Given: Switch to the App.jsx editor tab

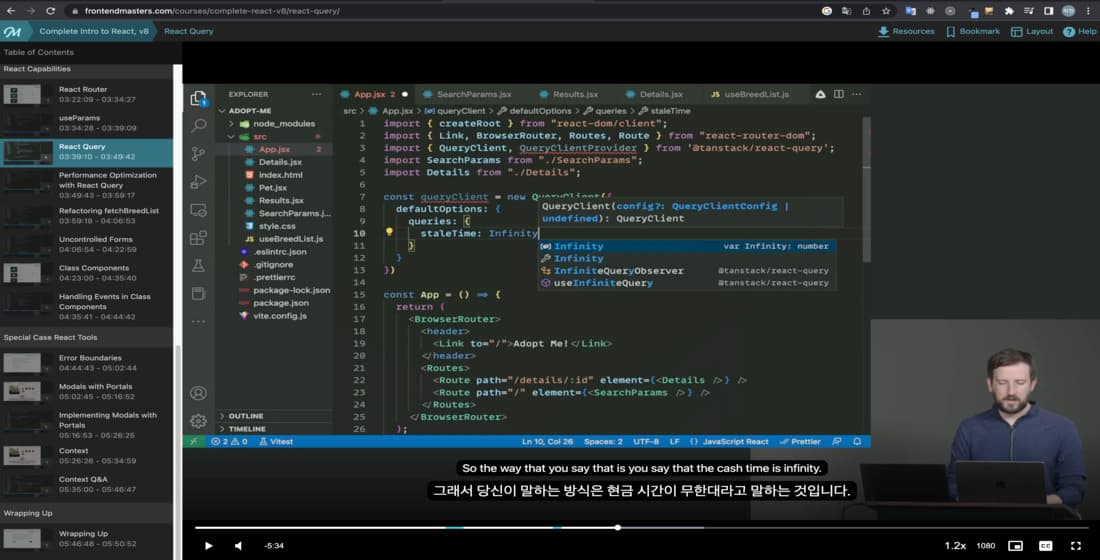Looking at the screenshot, I should pos(374,94).
